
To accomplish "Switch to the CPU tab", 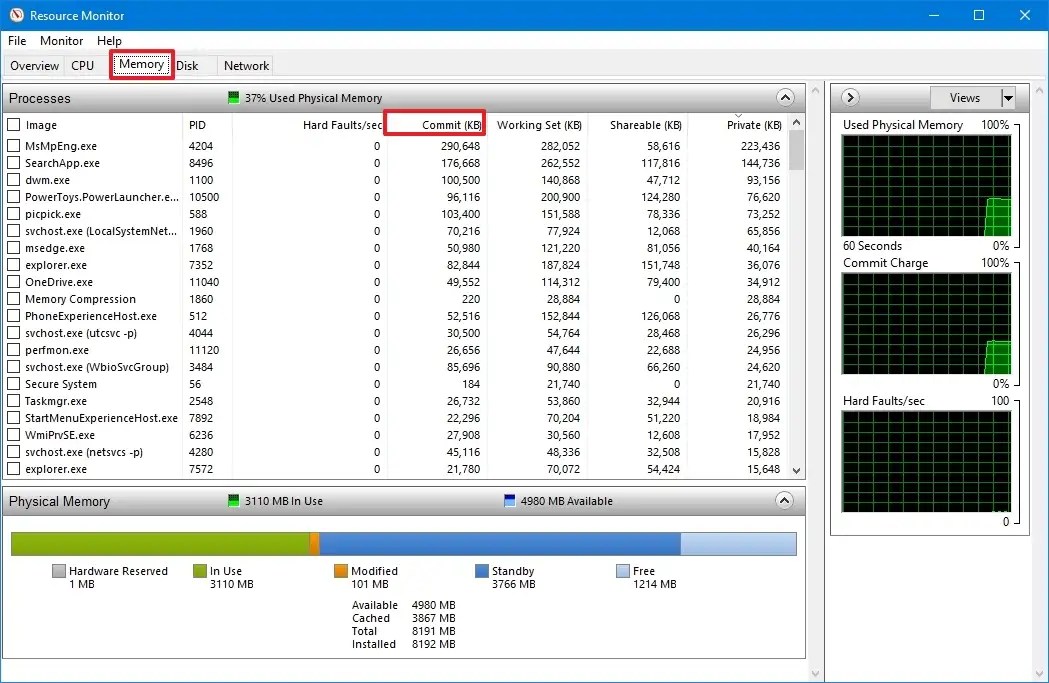I will click(x=82, y=65).
